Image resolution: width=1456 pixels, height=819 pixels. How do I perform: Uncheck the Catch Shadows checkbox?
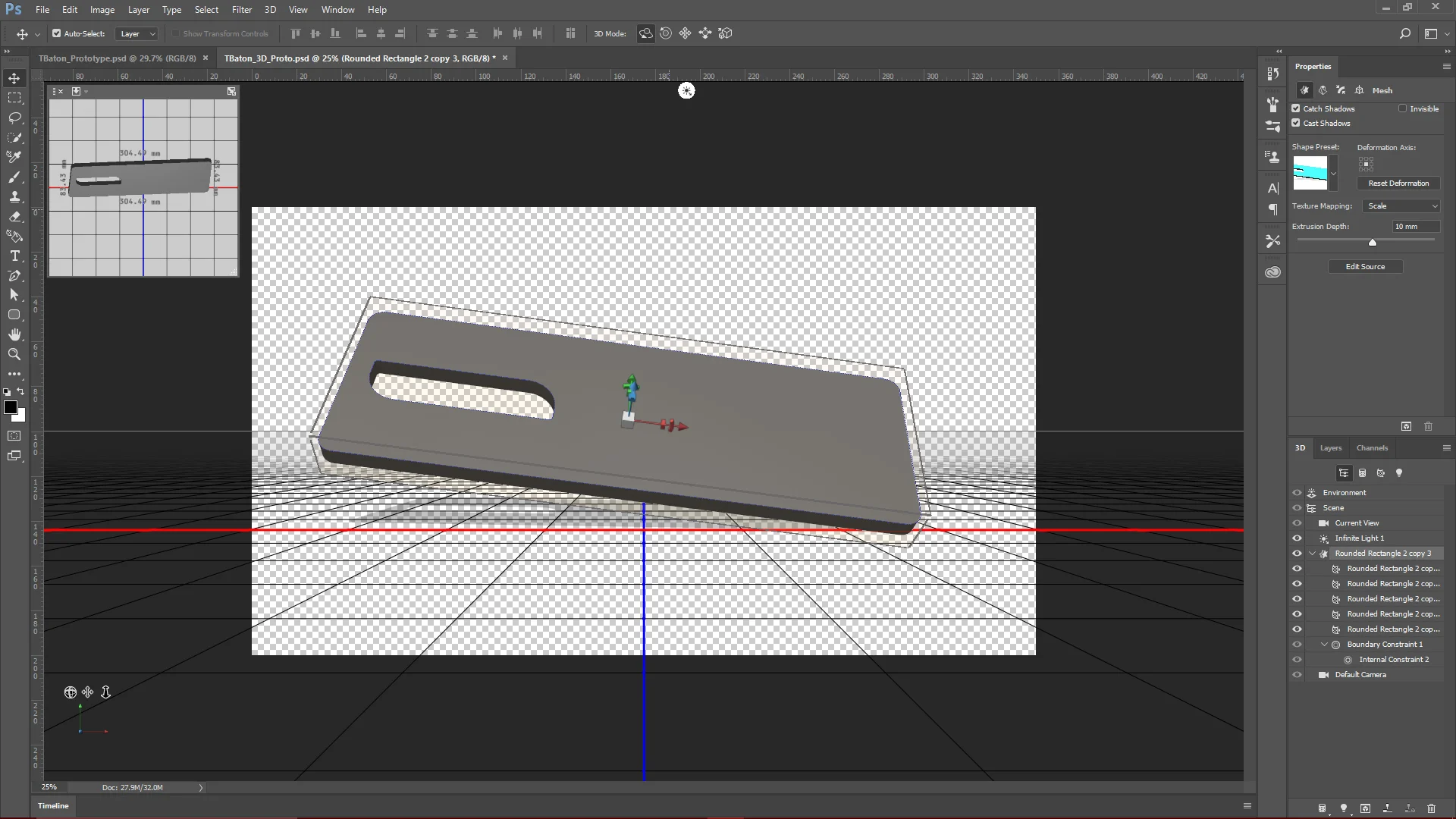(1296, 108)
